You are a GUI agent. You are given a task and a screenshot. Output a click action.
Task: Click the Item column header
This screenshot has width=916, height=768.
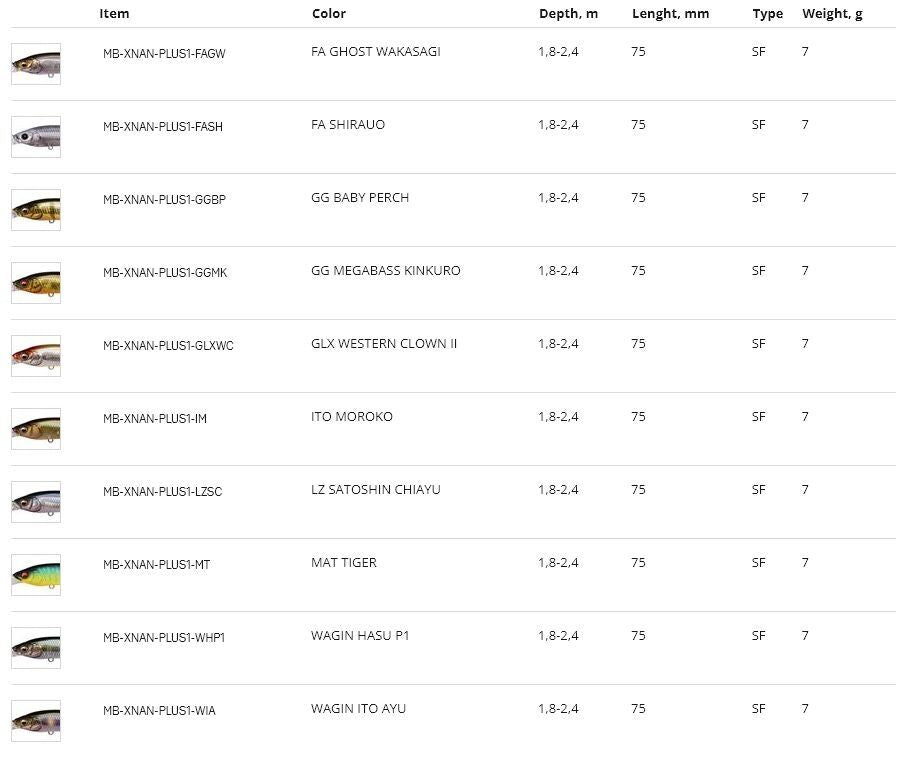tap(114, 14)
